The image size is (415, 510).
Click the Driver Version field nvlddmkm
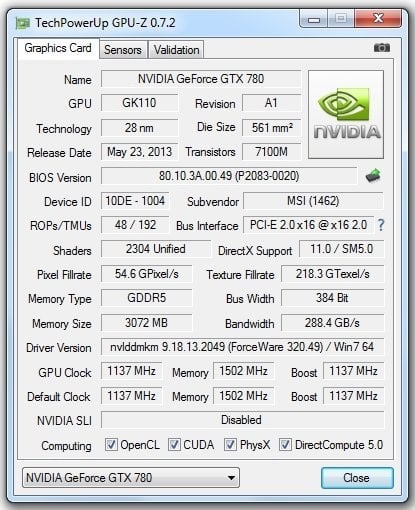(242, 347)
